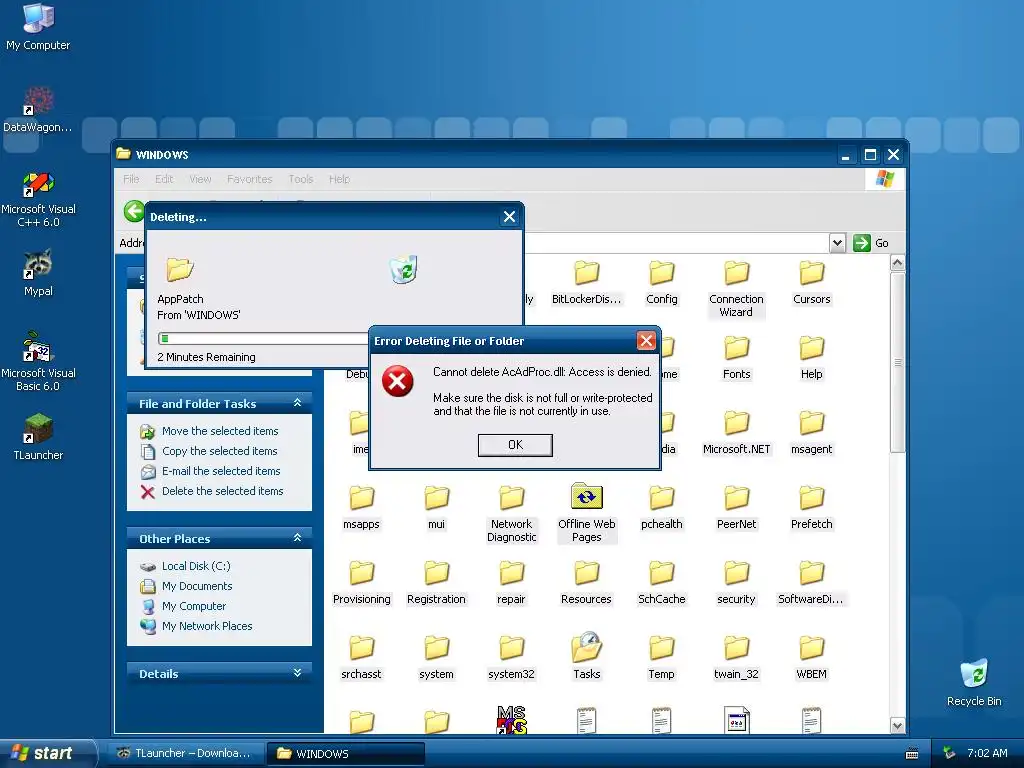Select the SoftwareDi... folder
Screen dimensions: 1024x768
pyautogui.click(x=812, y=583)
